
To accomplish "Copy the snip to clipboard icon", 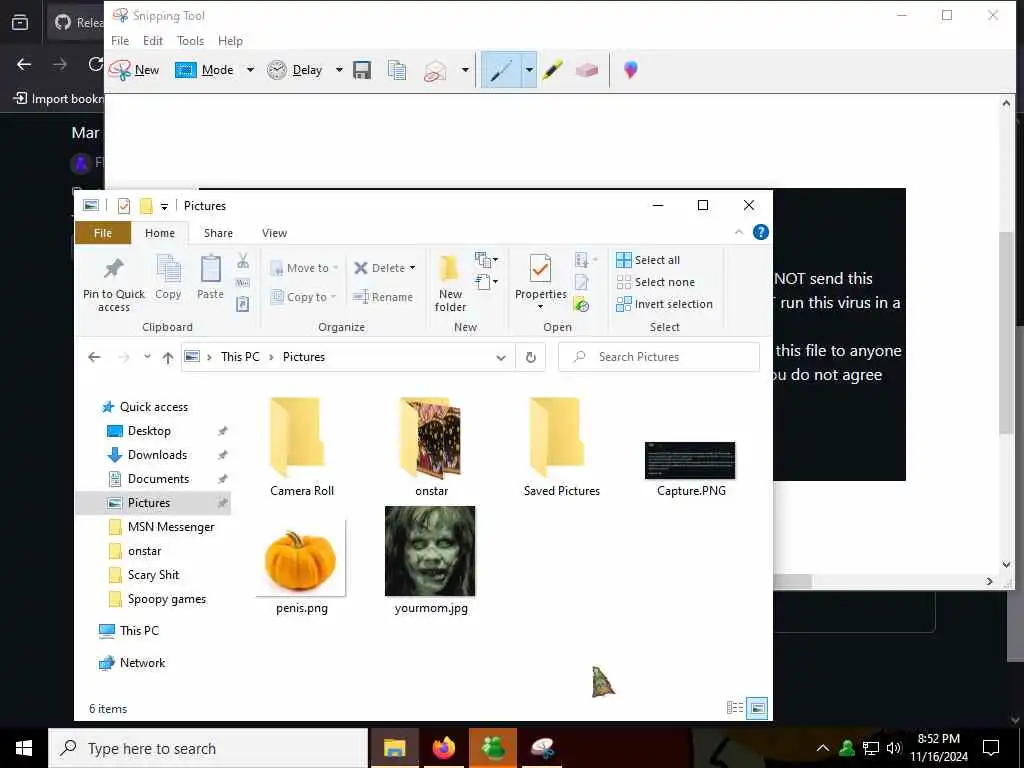I will [x=396, y=70].
